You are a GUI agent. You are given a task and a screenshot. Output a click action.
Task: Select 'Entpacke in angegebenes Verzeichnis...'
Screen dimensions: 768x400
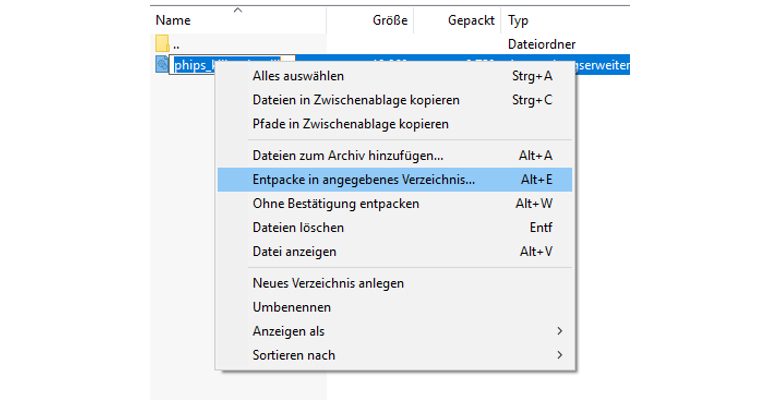(x=364, y=179)
